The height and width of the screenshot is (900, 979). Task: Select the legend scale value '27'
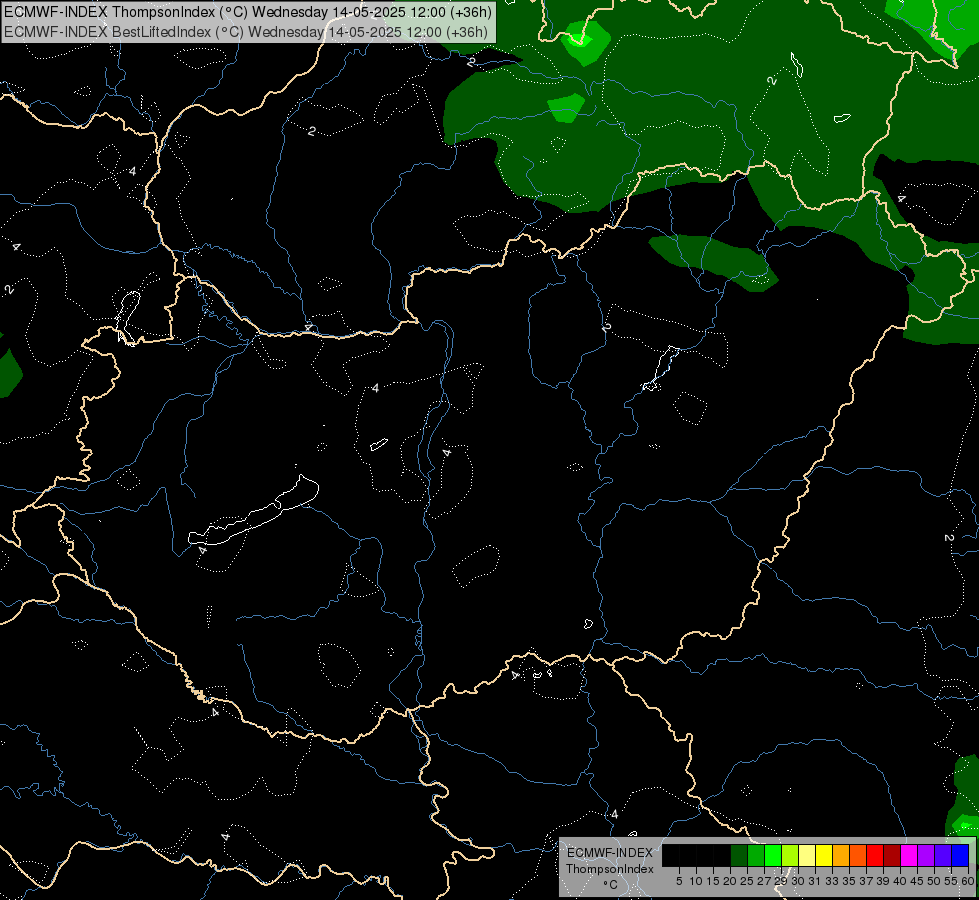[764, 881]
